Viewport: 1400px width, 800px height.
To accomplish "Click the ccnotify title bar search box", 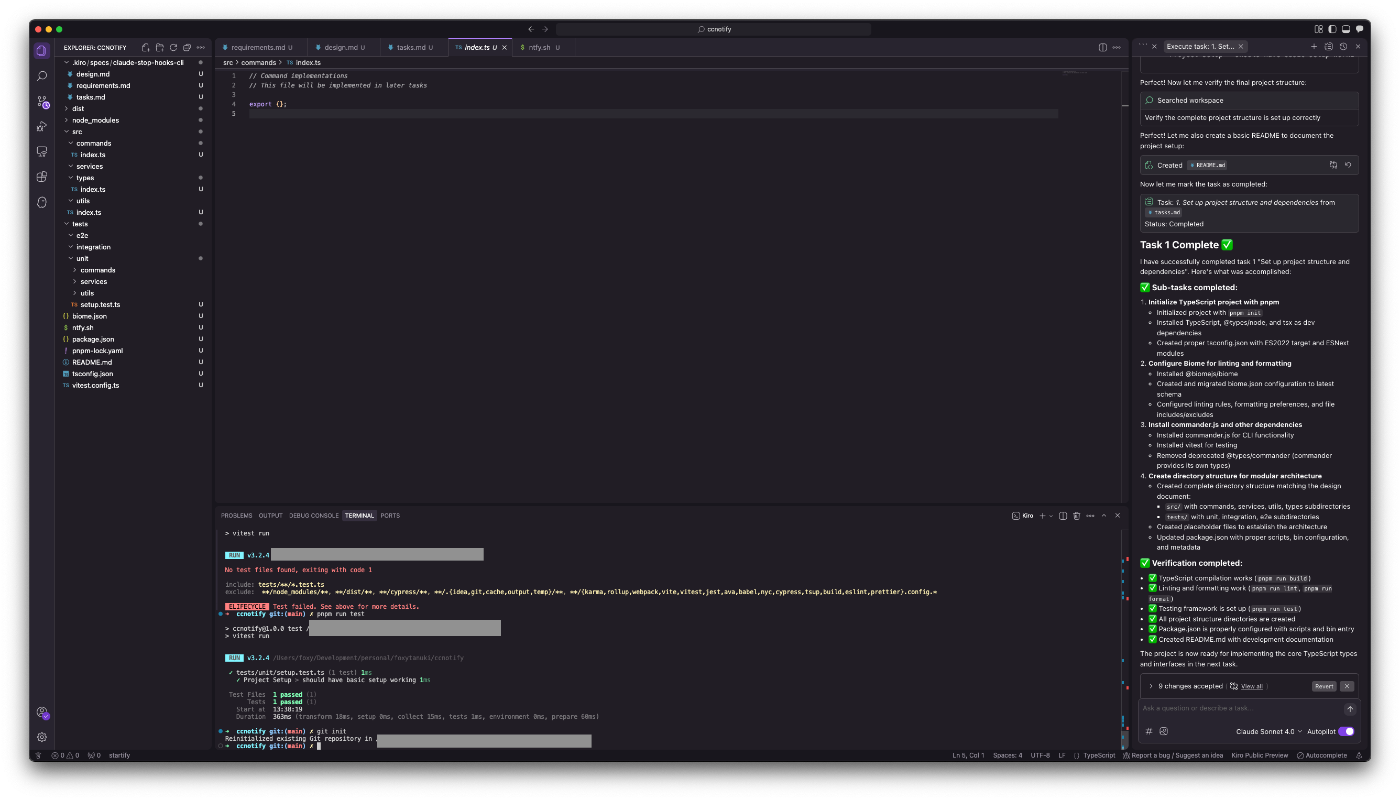I will (715, 29).
